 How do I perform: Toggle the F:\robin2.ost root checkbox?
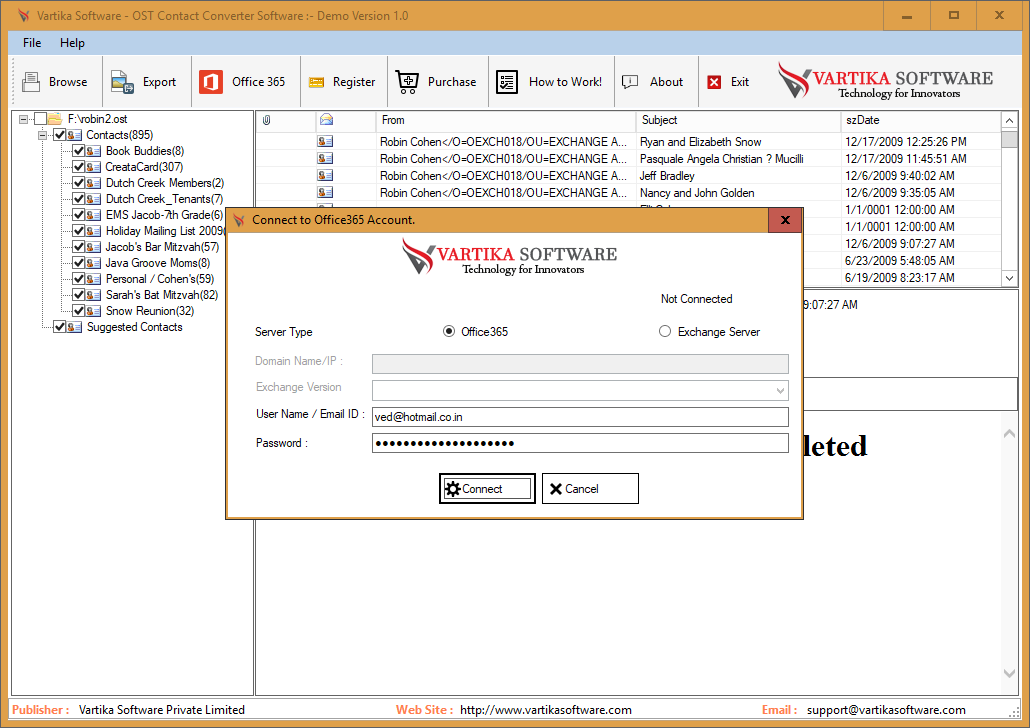40,119
